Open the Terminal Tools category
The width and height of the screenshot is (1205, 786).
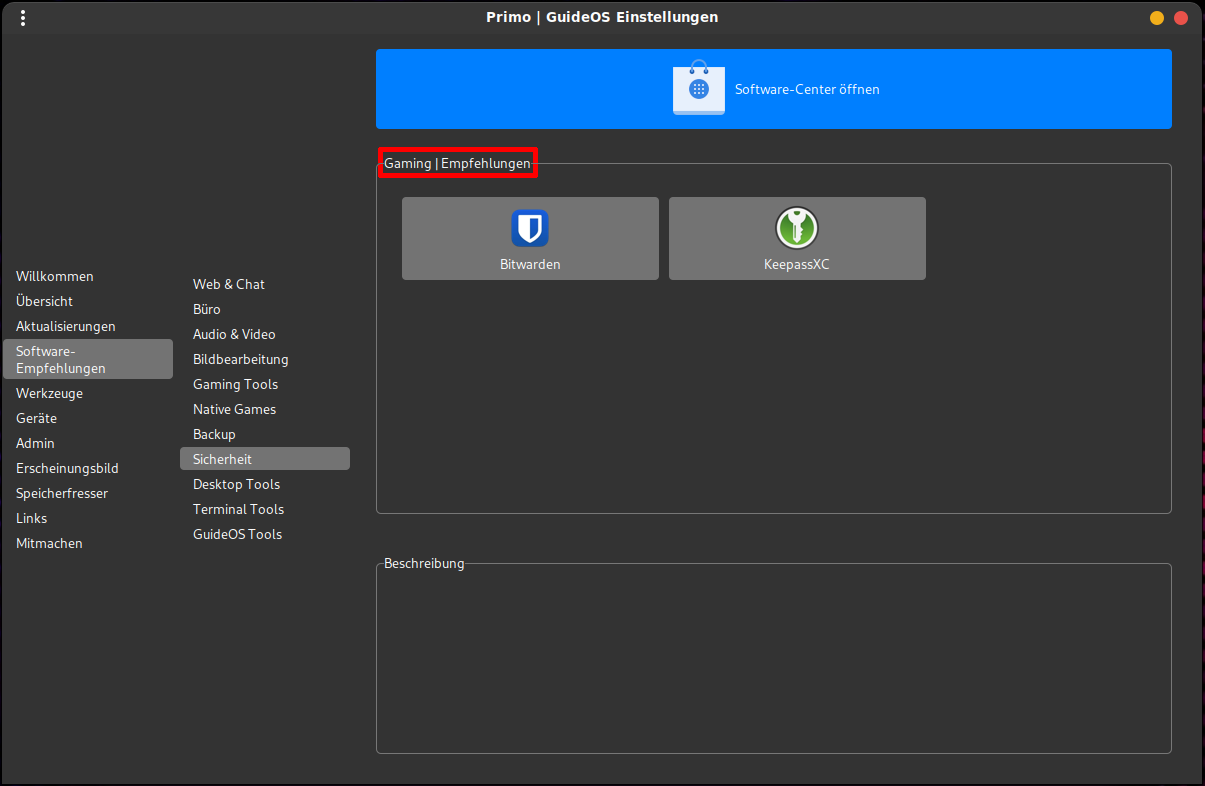click(238, 509)
